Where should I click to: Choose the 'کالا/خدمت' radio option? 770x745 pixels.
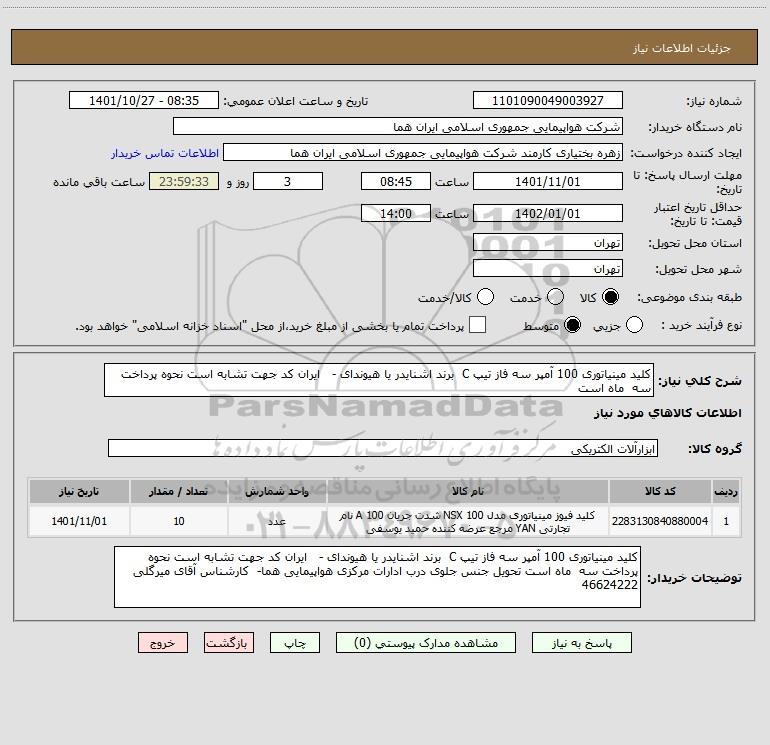point(485,297)
